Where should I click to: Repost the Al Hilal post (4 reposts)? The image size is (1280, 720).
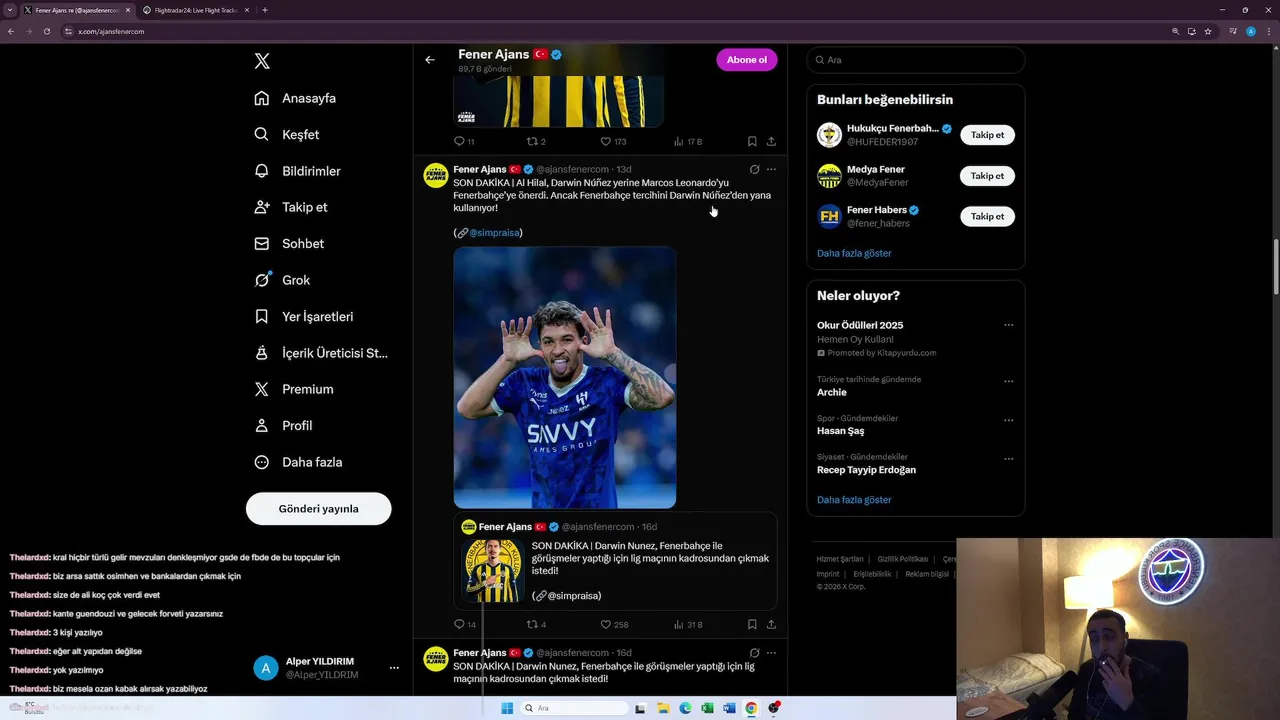pos(537,624)
